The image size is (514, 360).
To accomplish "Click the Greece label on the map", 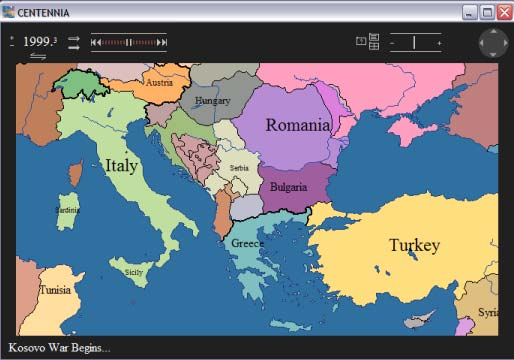I will pos(247,243).
